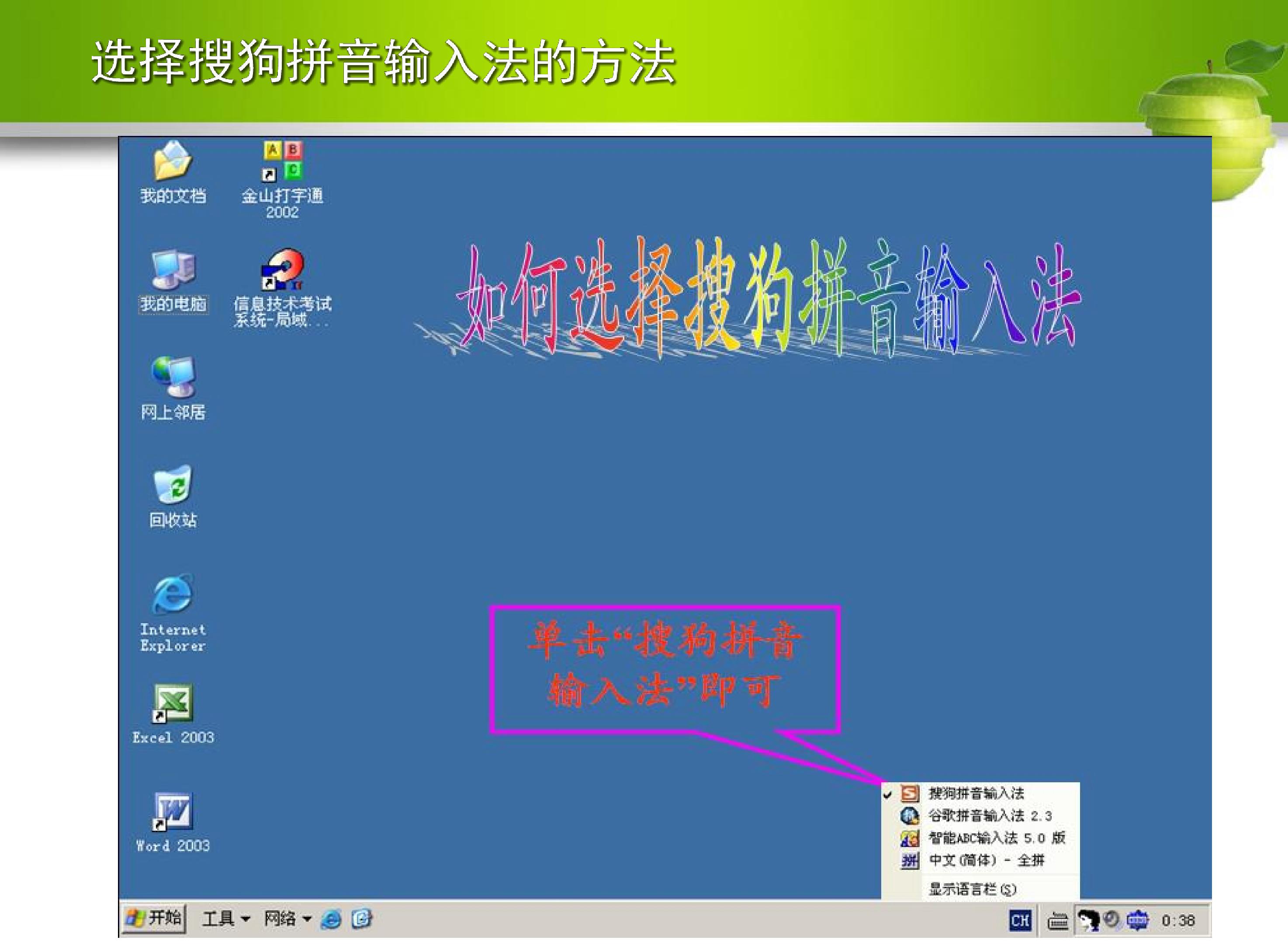Screen dimensions: 1288x944
Task: Select 智能ABC输入法 5.0 版 input method
Action: tap(980, 838)
